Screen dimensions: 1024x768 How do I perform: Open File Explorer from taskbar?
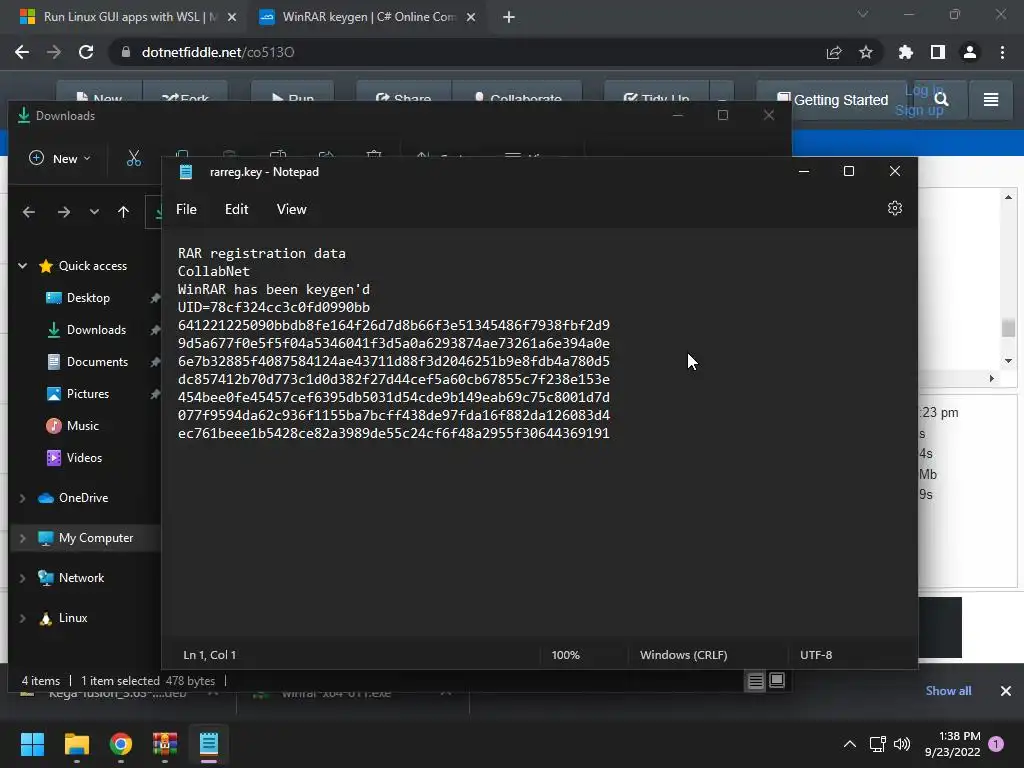click(76, 744)
